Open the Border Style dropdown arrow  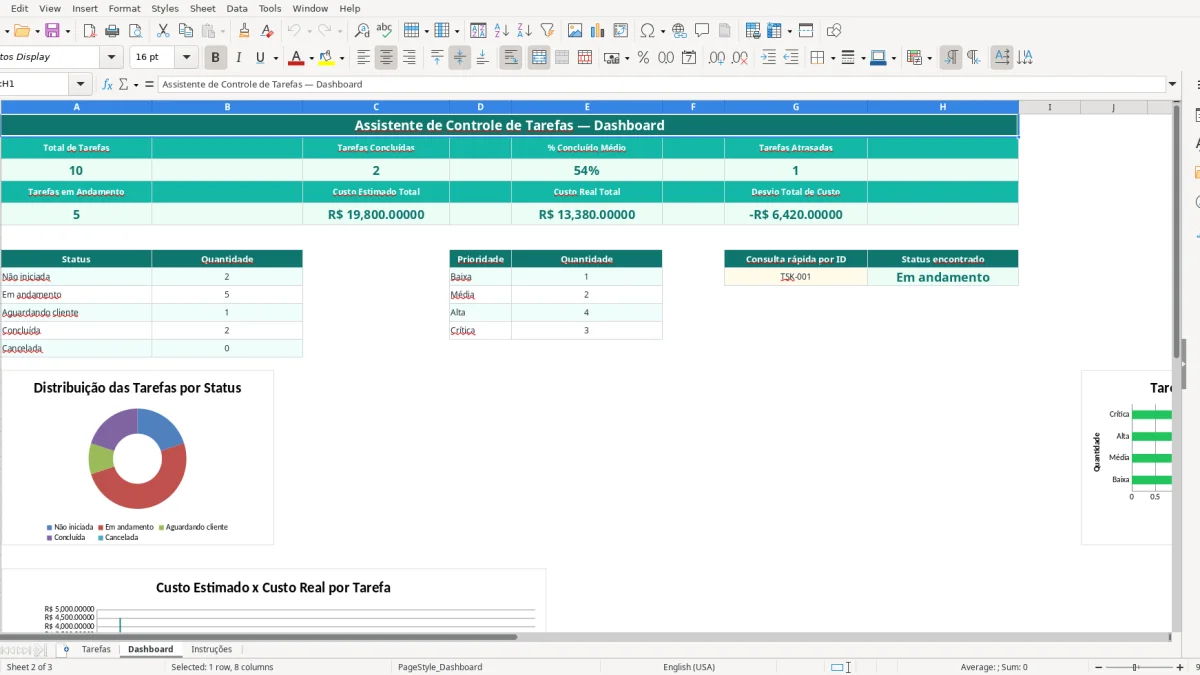point(862,58)
